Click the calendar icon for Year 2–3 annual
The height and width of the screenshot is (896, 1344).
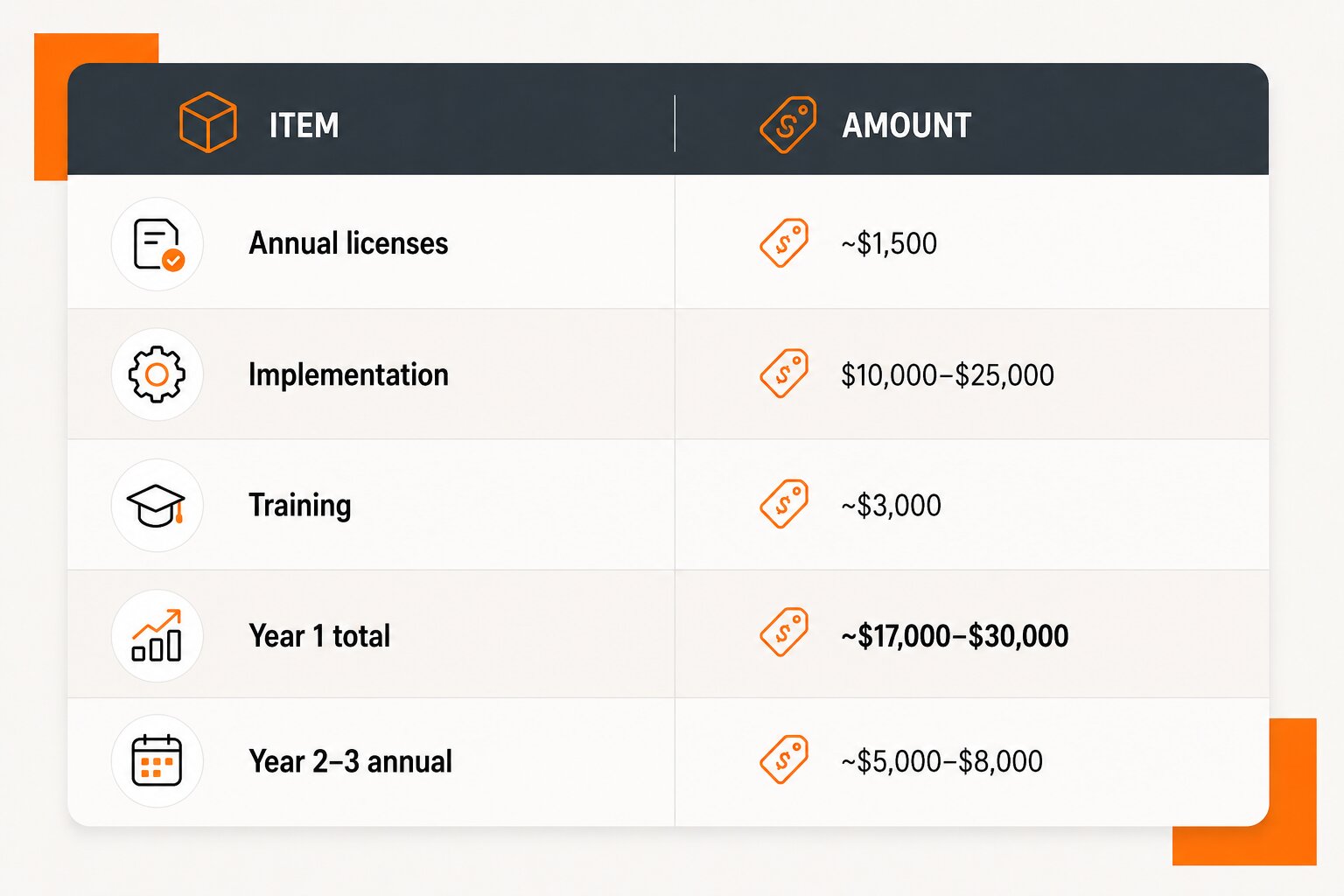pos(157,760)
